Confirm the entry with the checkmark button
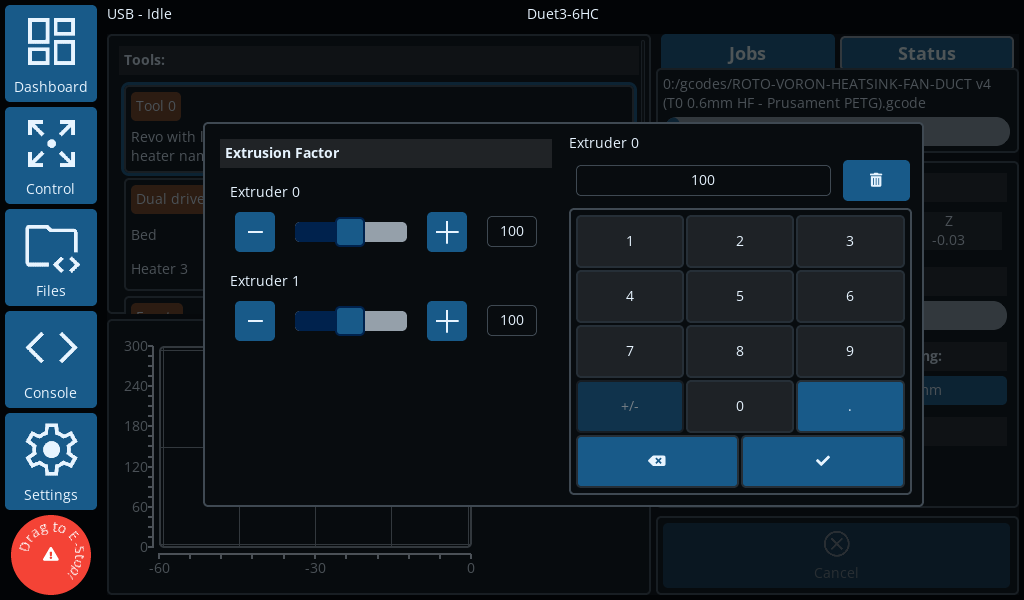The height and width of the screenshot is (600, 1024). click(822, 461)
